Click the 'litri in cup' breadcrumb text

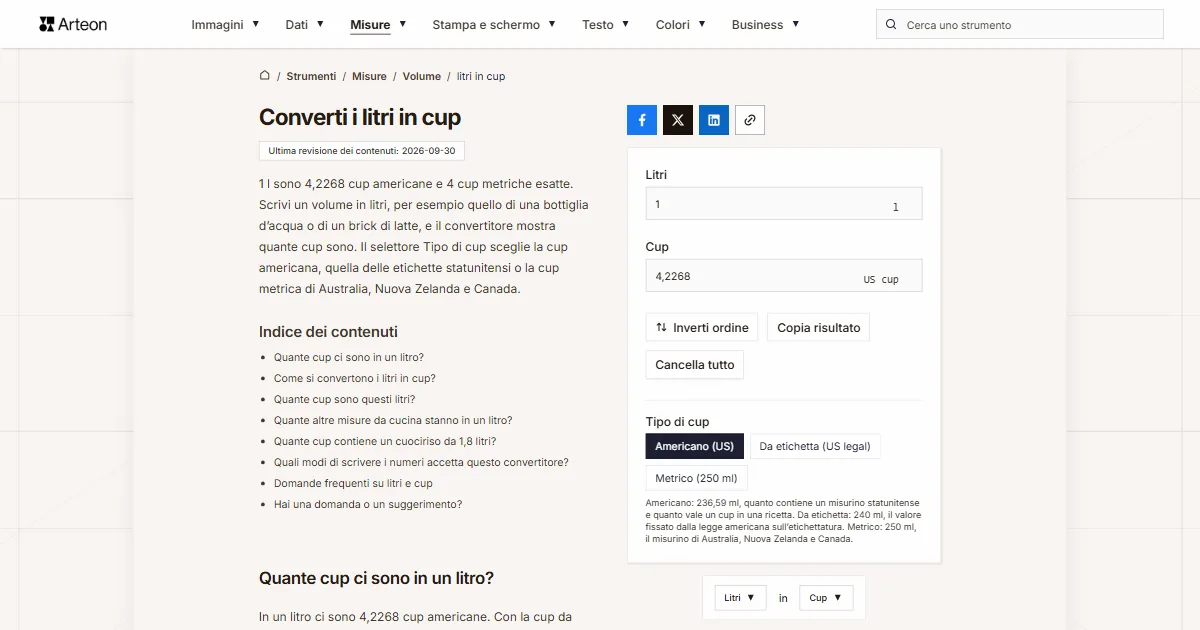tap(481, 76)
